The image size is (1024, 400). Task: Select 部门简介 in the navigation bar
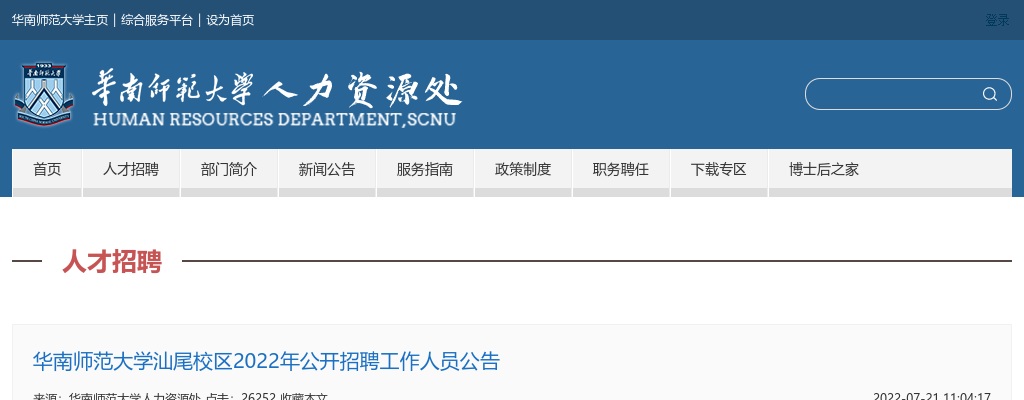229,170
